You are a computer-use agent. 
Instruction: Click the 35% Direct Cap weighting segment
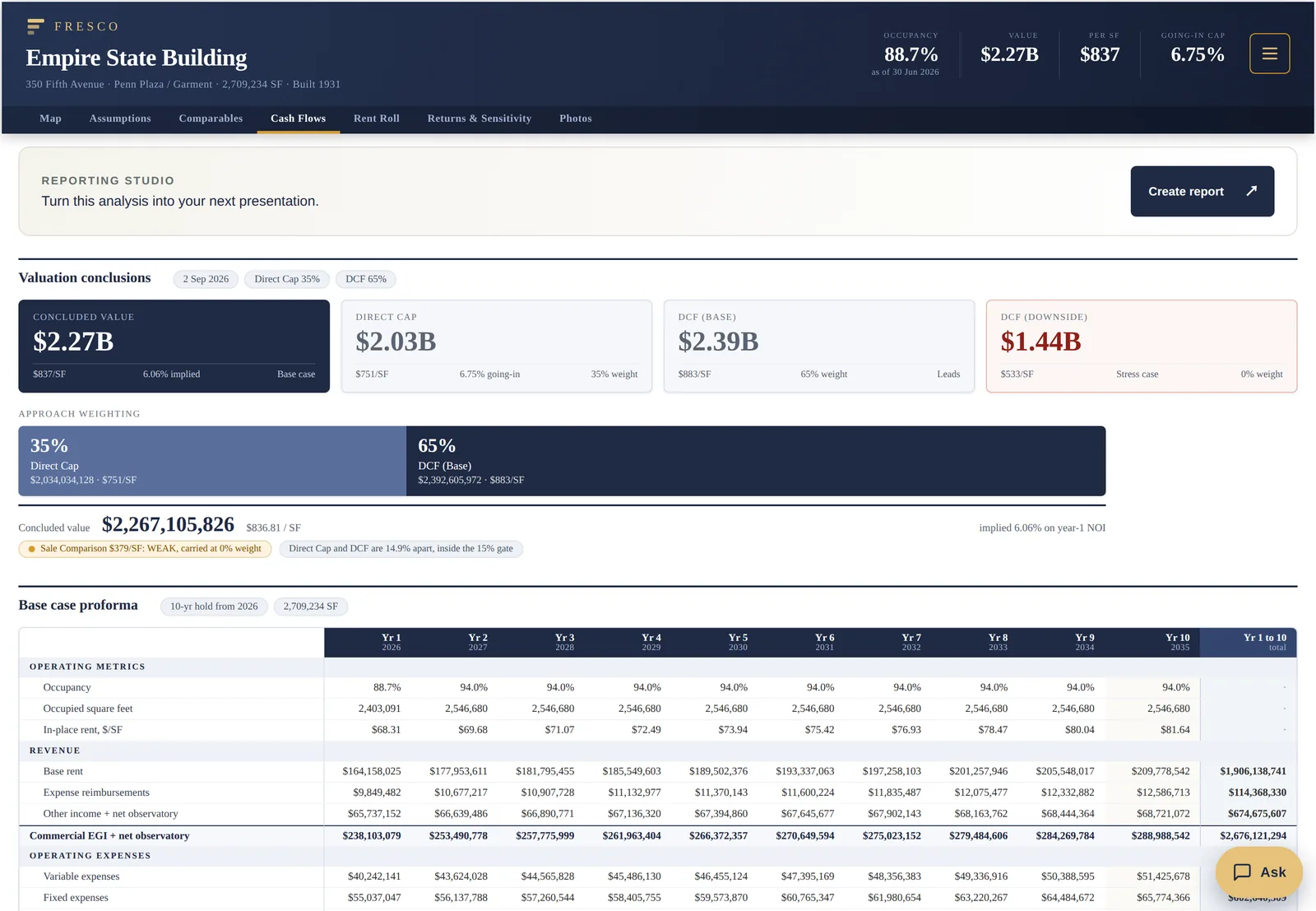[x=212, y=461]
